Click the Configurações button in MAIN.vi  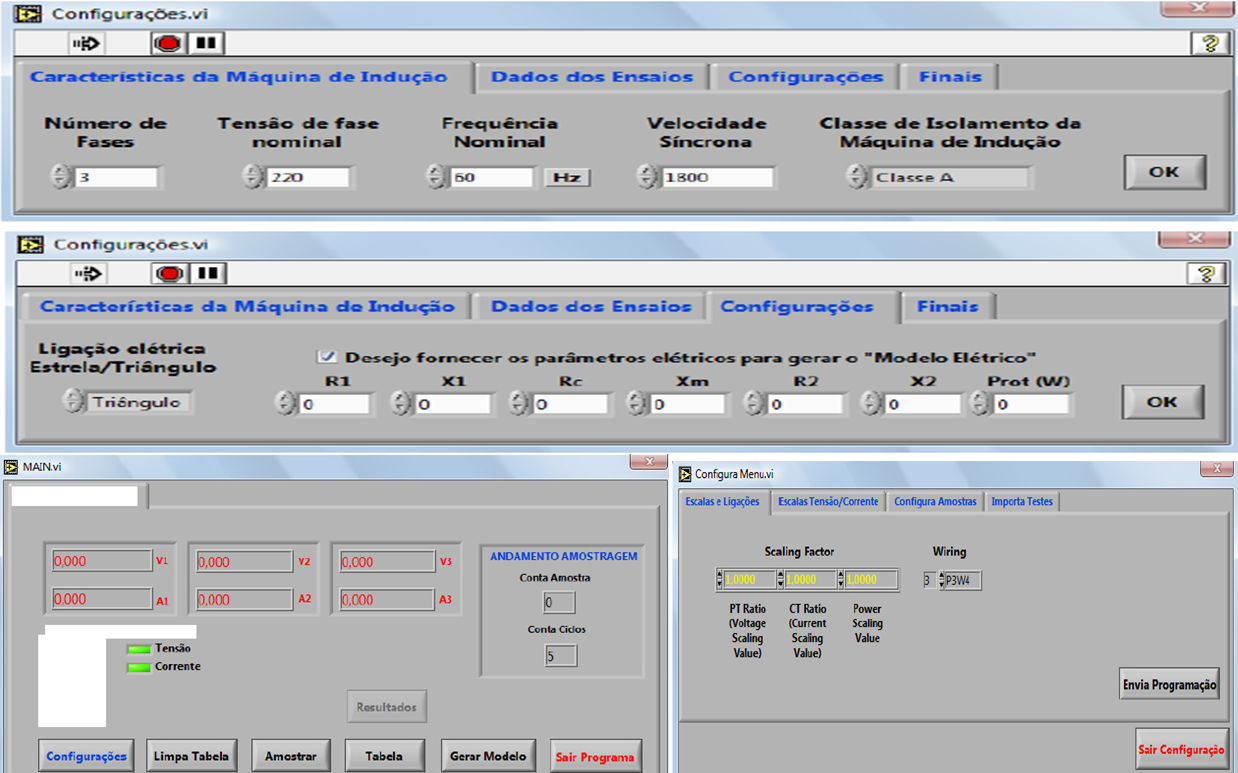86,756
